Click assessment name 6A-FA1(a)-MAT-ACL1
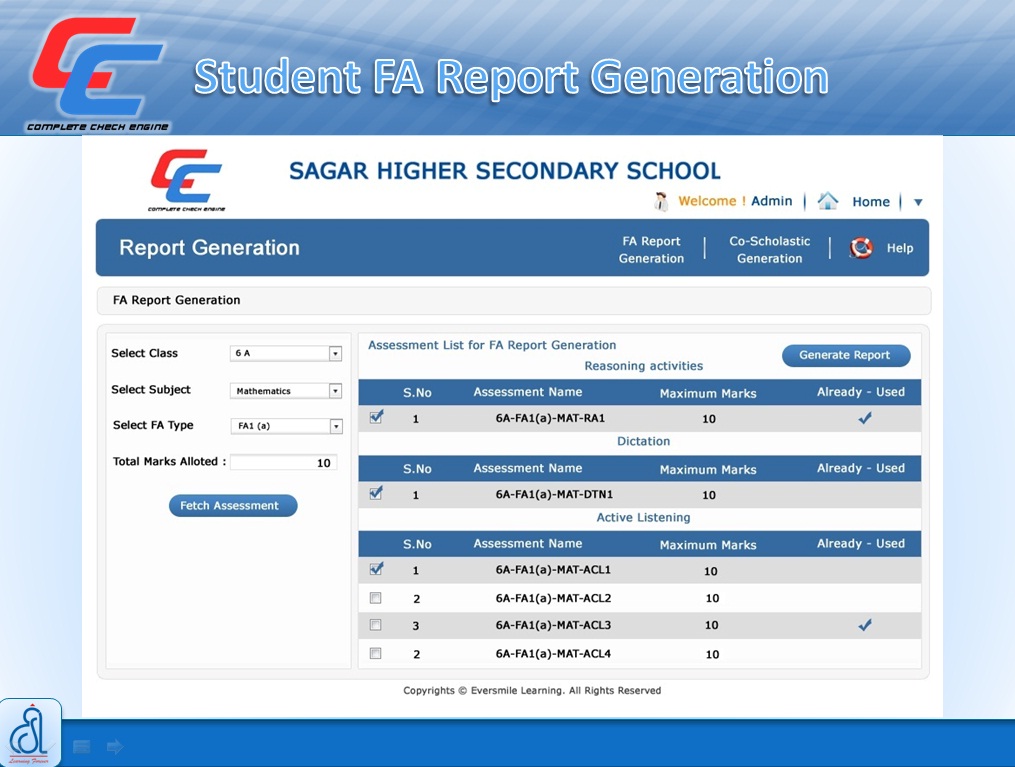This screenshot has height=767, width=1015. click(x=553, y=570)
